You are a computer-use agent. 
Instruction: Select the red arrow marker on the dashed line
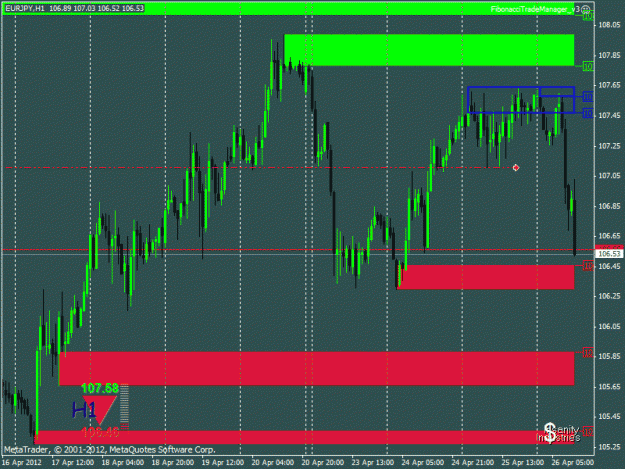(x=516, y=168)
